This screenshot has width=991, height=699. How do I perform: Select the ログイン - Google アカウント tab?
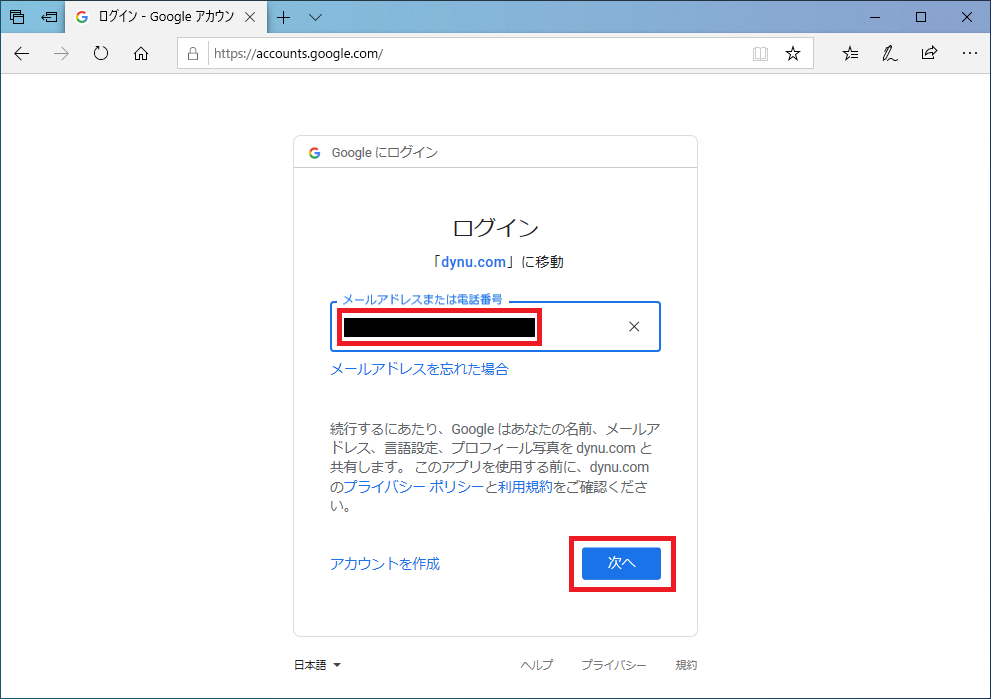coord(166,17)
